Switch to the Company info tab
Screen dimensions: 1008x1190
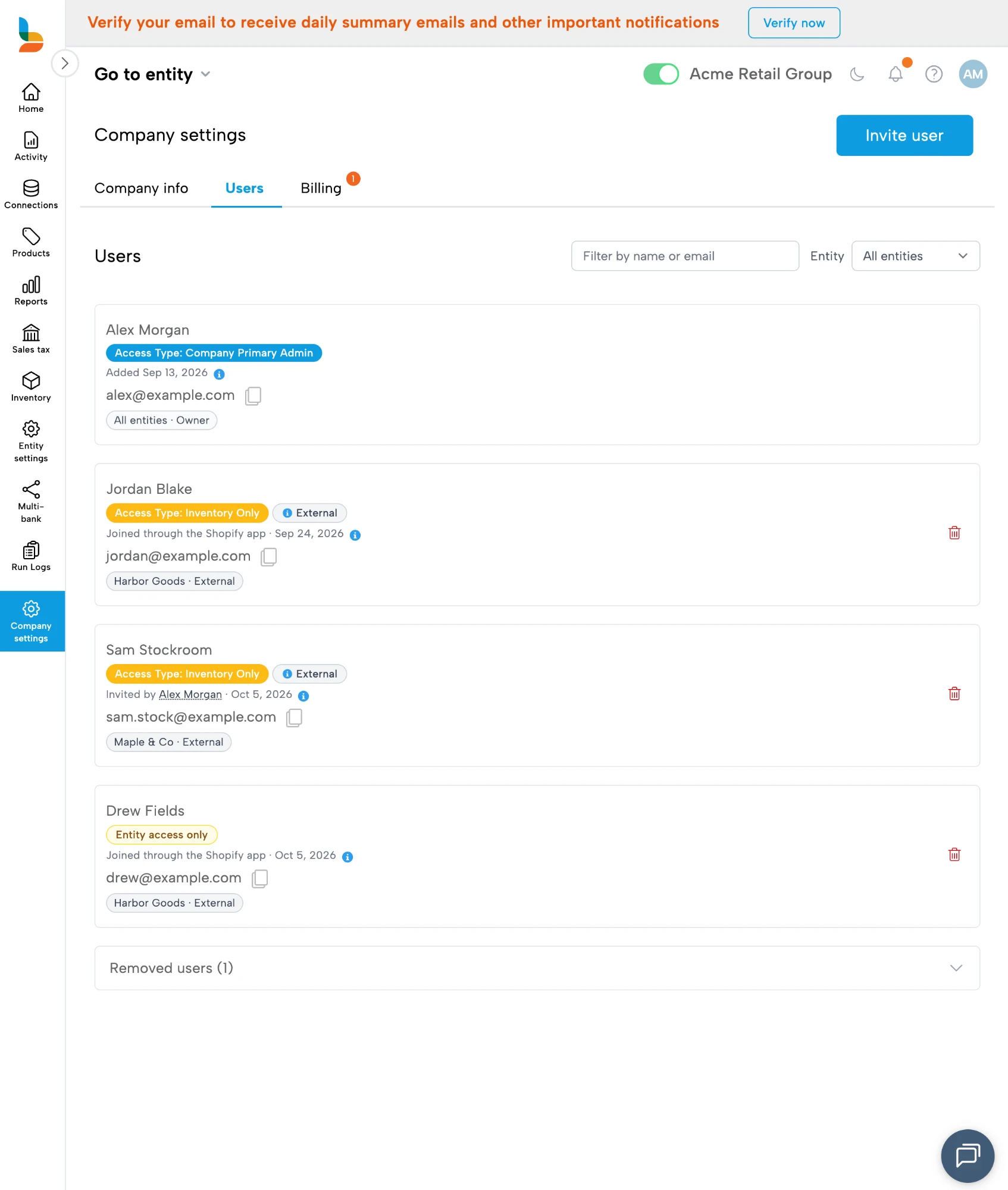point(141,188)
